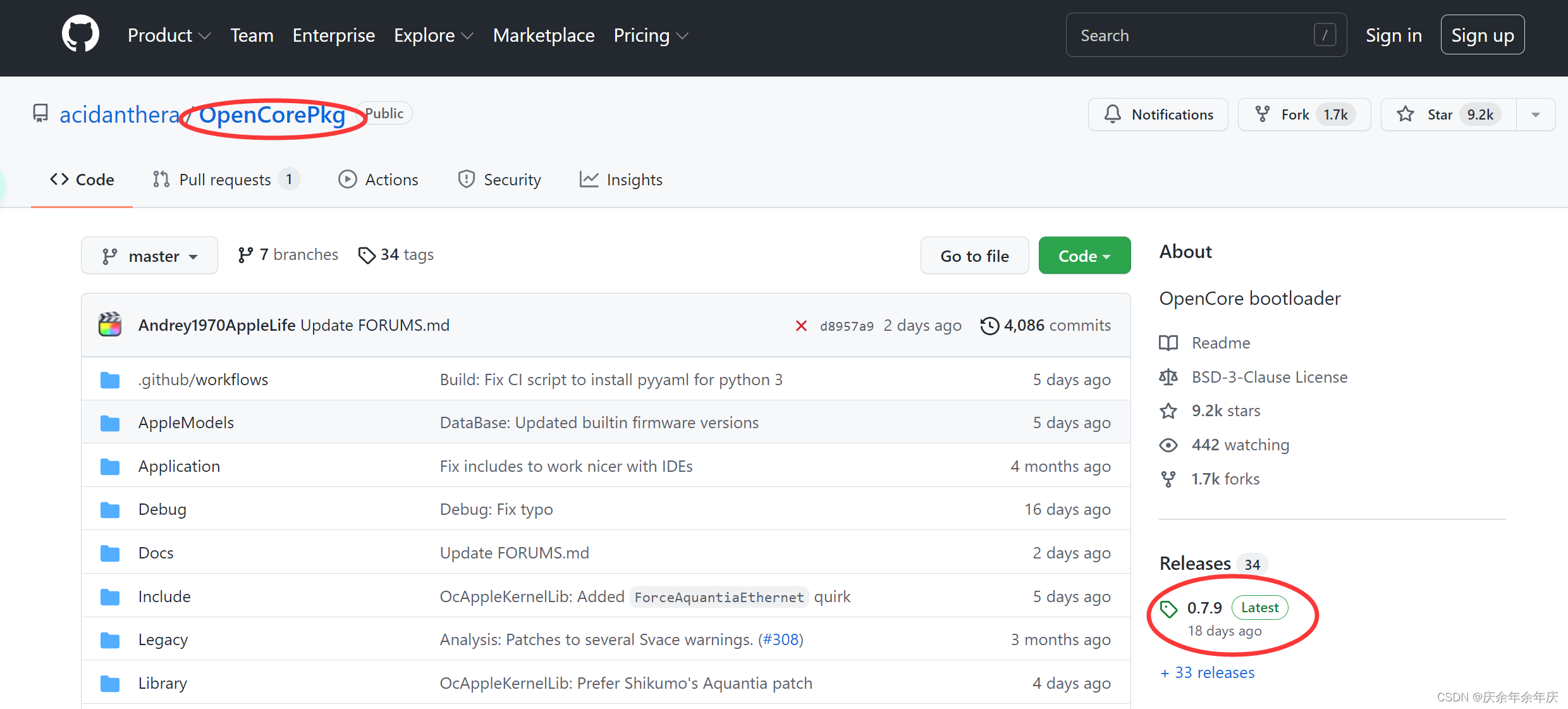Image resolution: width=1568 pixels, height=709 pixels.
Task: Click the 0.7.9 release tag icon
Action: click(1168, 608)
